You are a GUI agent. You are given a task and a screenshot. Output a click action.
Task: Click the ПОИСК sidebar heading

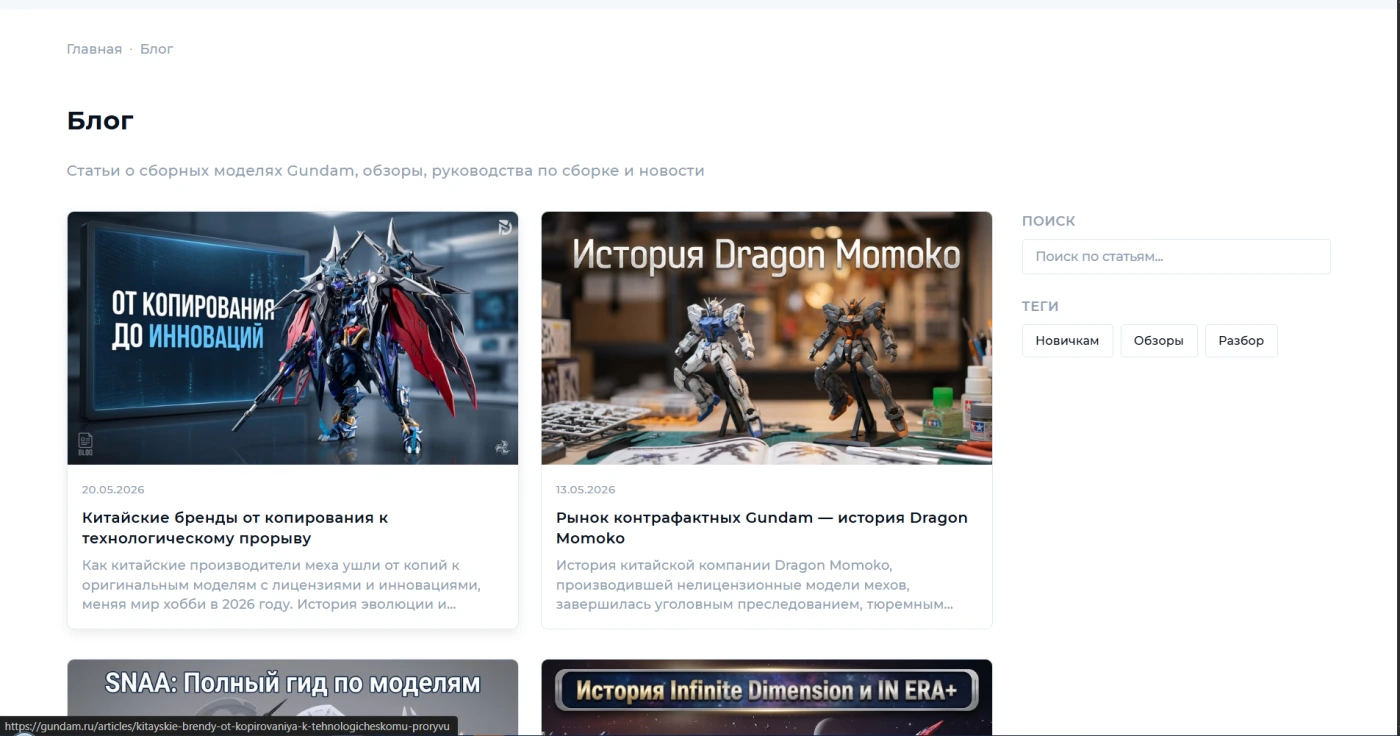(x=1048, y=221)
